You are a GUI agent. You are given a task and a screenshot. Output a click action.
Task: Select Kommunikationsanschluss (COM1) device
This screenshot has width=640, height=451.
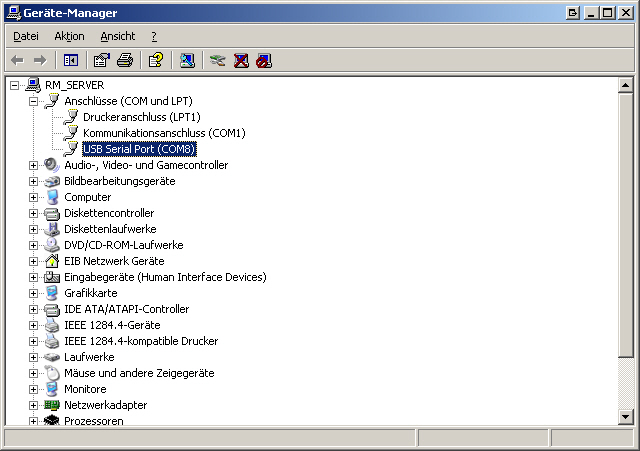point(164,133)
